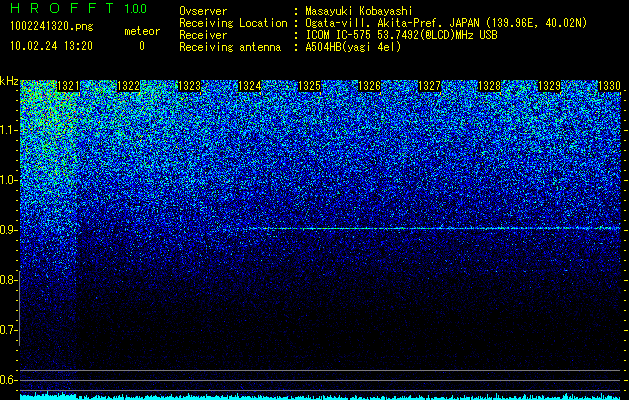The height and width of the screenshot is (400, 629).
Task: Click the A504HB(yagi 4el) antenna value
Action: [353, 47]
